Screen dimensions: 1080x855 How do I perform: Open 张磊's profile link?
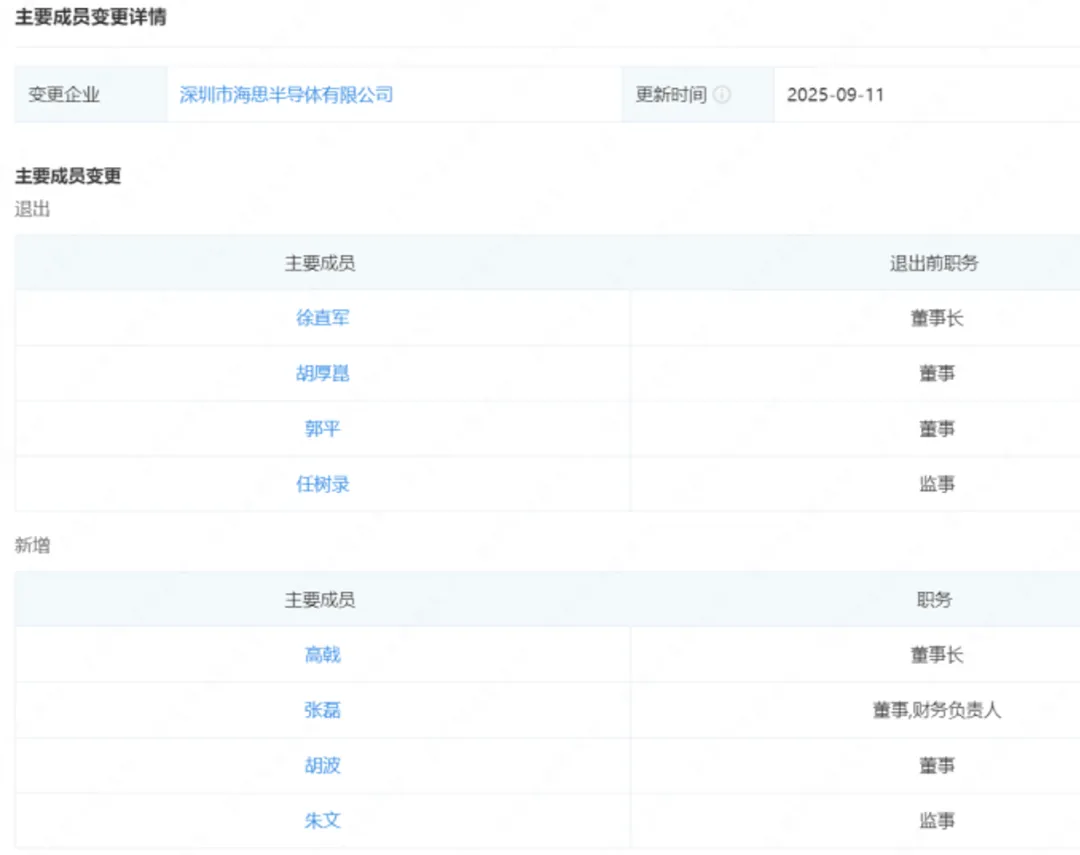coord(322,710)
